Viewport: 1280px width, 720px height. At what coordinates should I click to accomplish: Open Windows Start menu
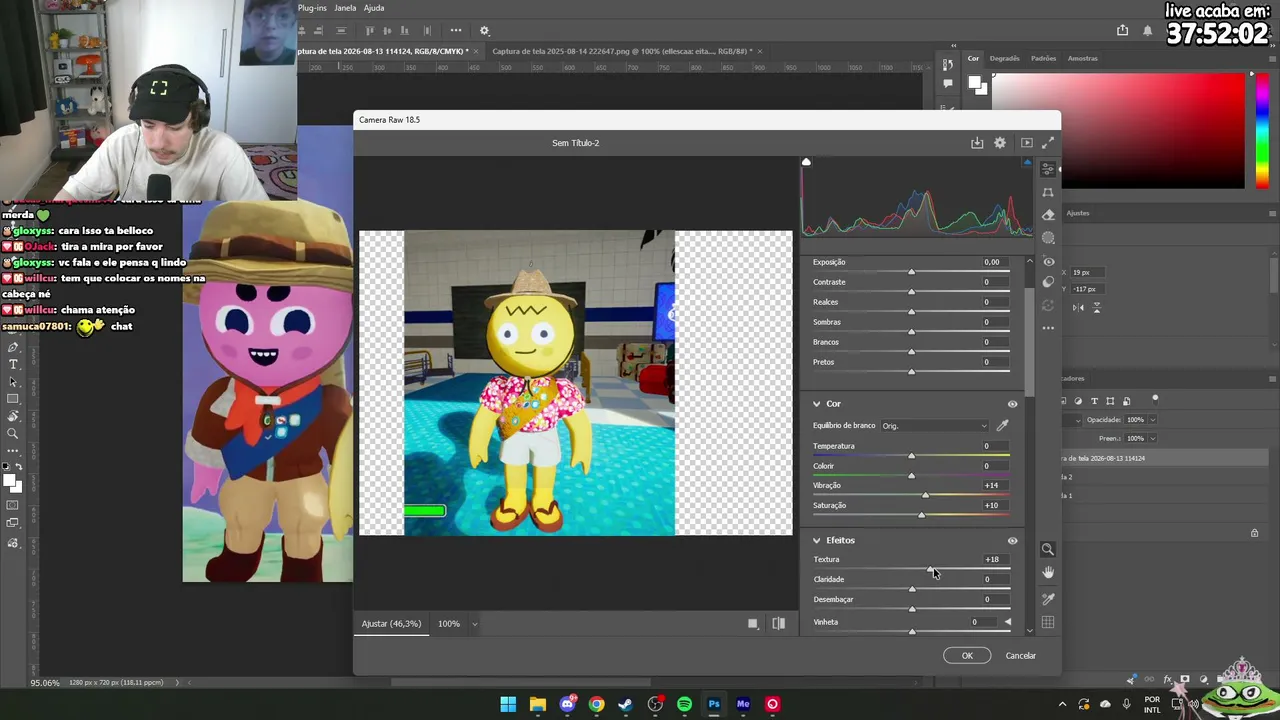tap(508, 704)
